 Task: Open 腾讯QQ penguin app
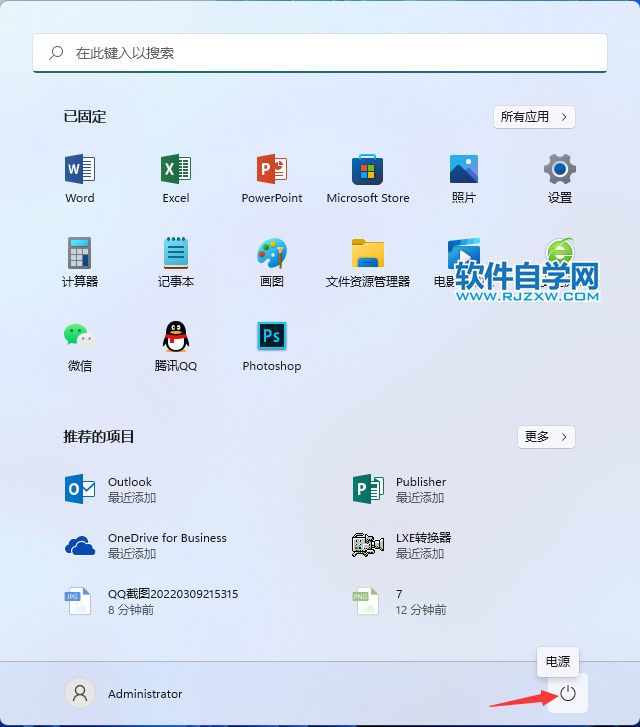point(176,347)
